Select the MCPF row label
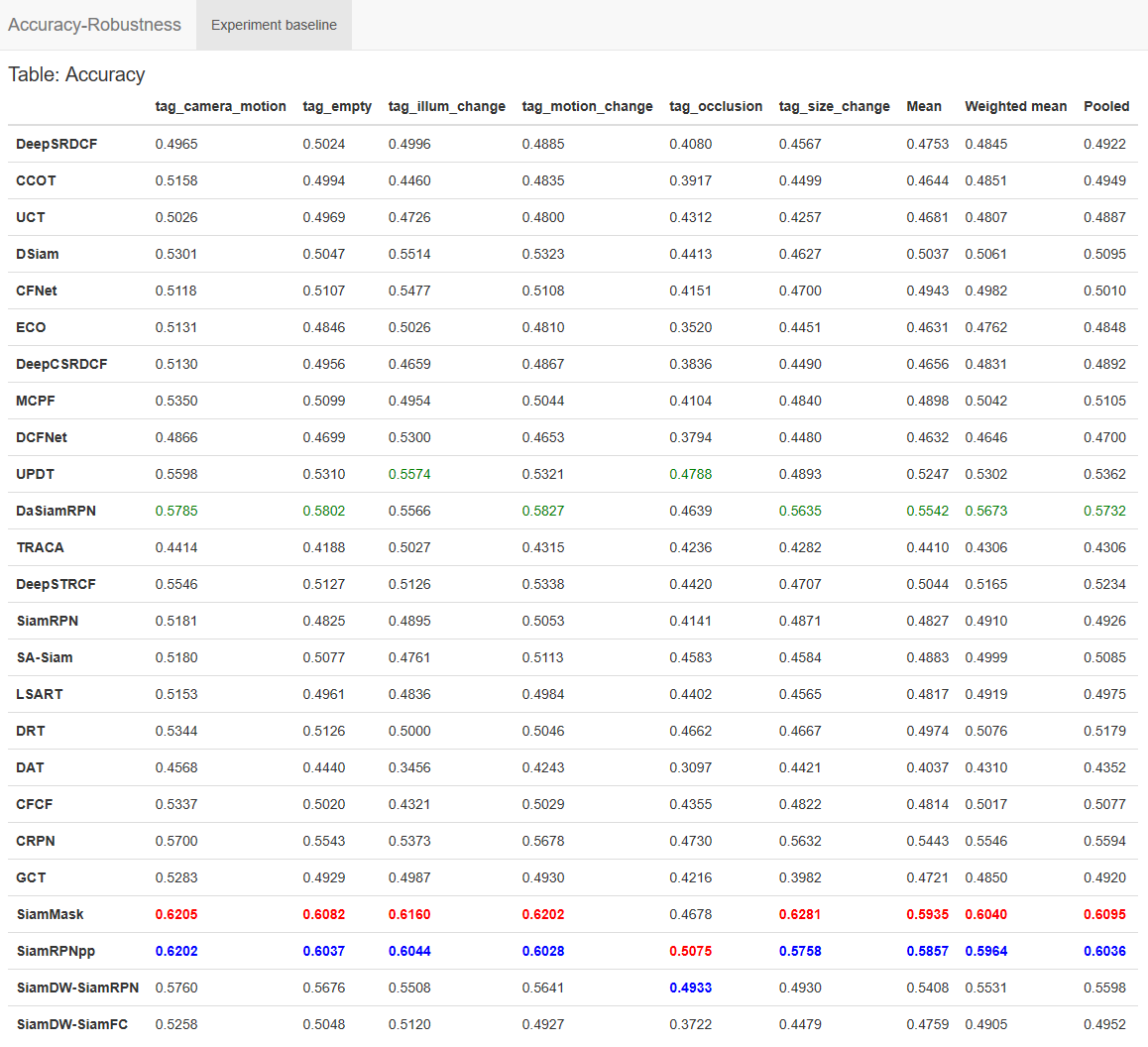Viewport: 1148px width, 1047px height. [35, 401]
